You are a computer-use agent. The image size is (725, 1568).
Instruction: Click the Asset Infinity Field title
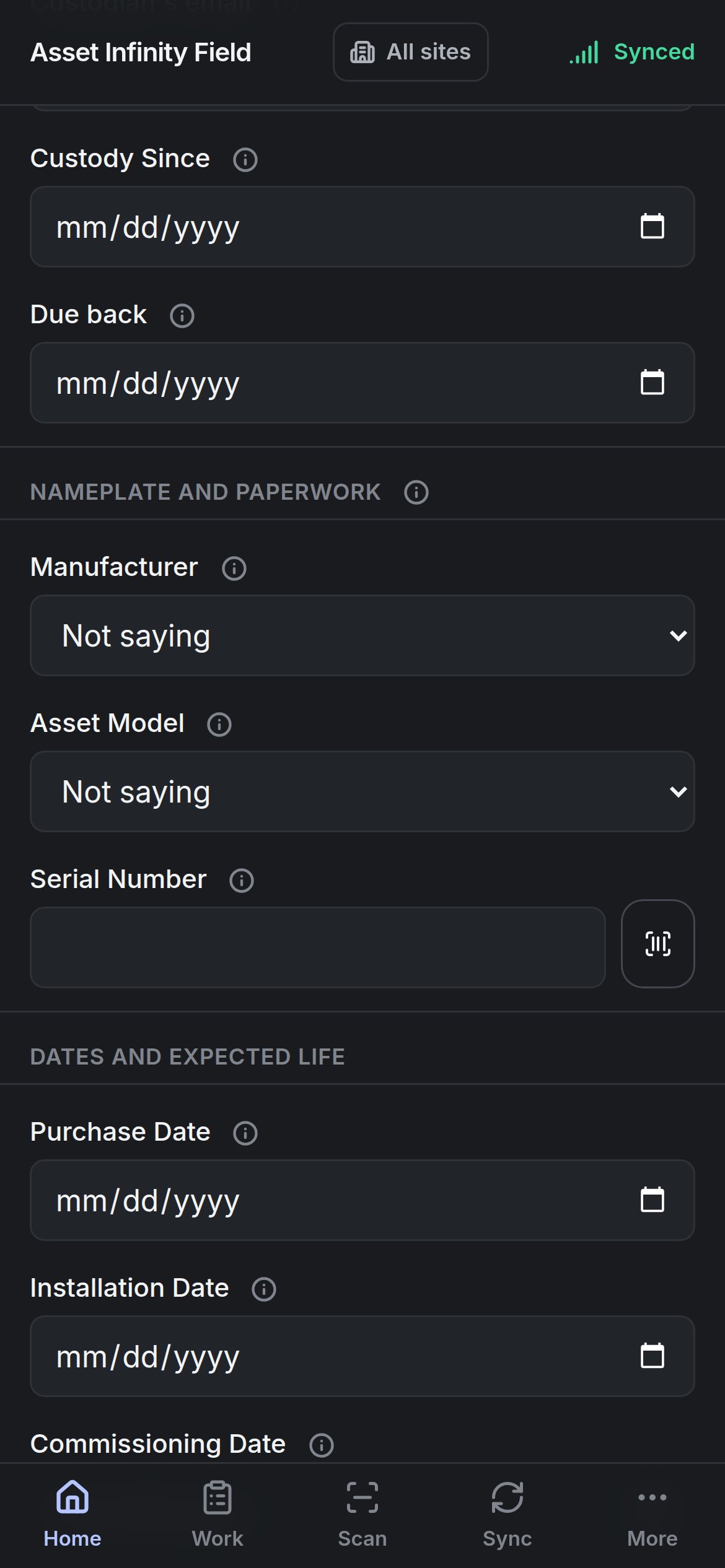141,53
